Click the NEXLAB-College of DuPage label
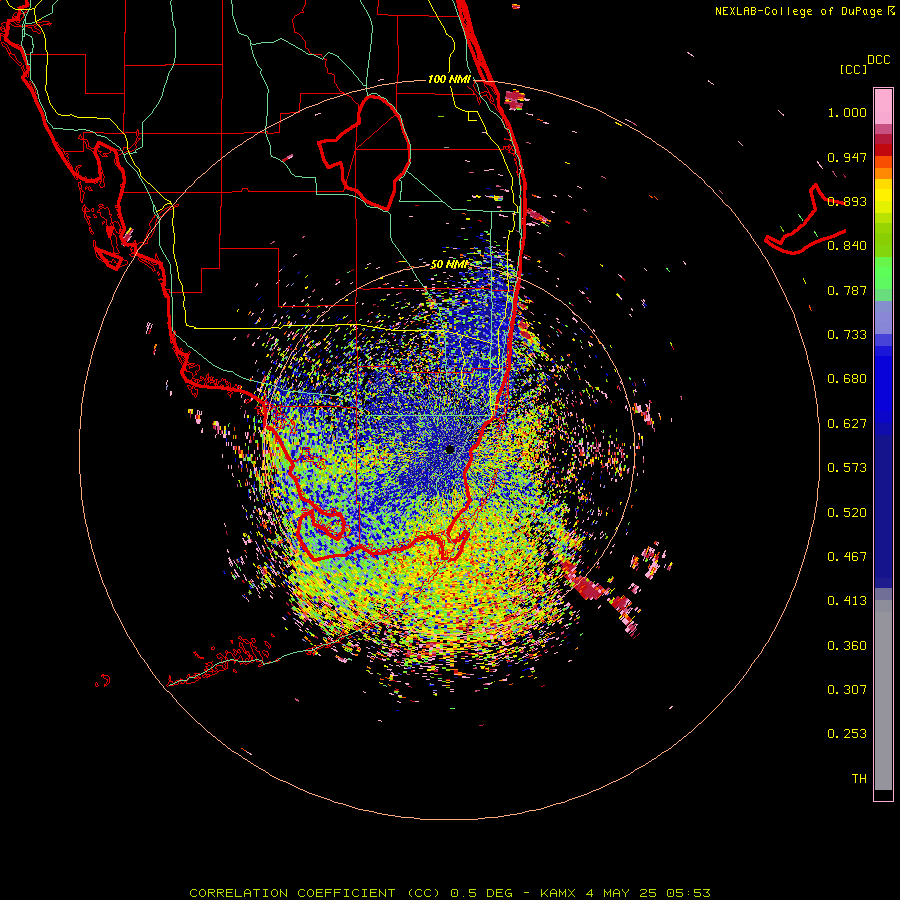The width and height of the screenshot is (900, 900). point(804,11)
